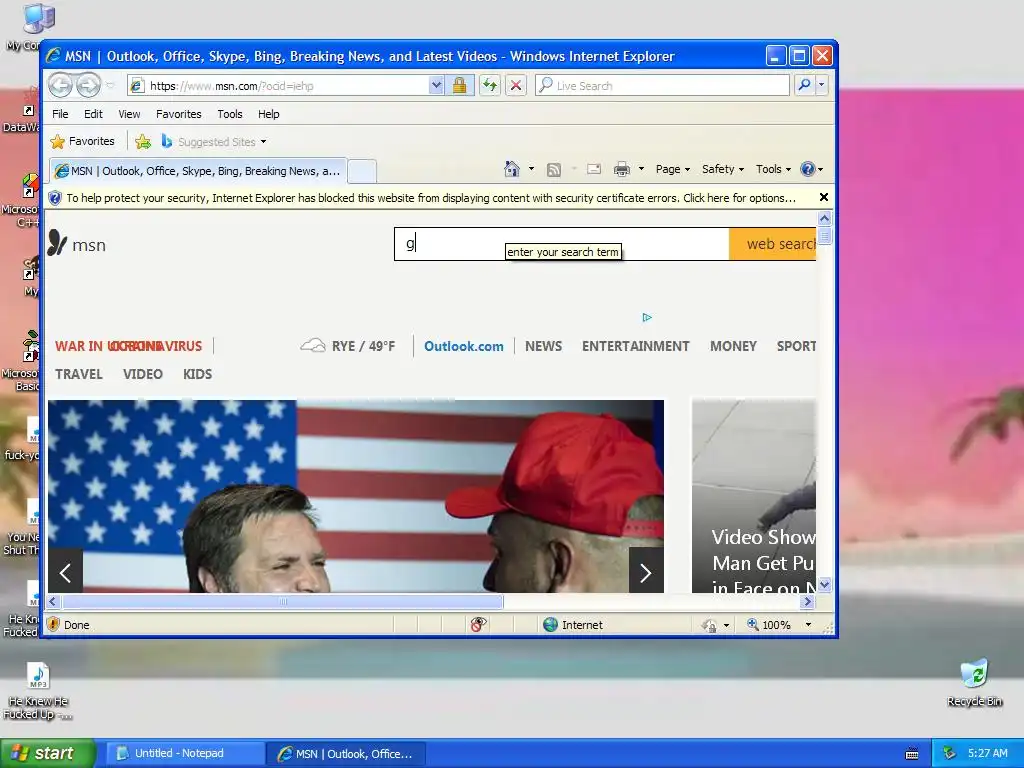
Task: Open the Windows start button
Action: point(47,754)
